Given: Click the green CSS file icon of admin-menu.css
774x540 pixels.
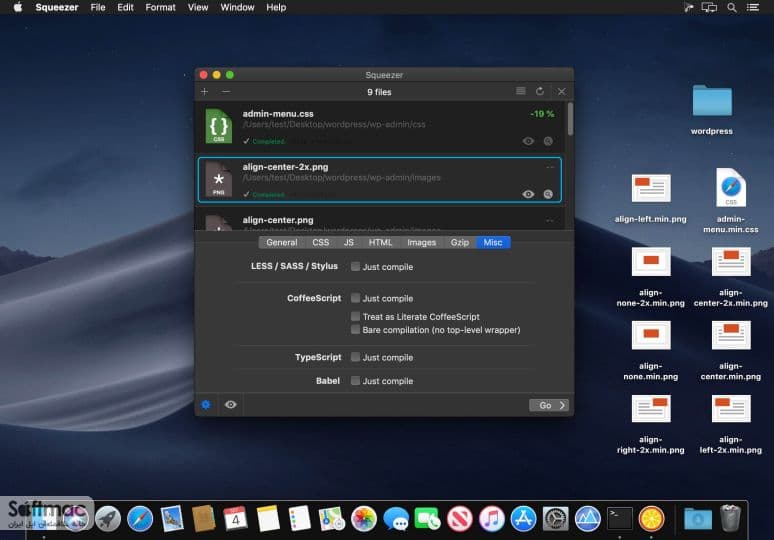Looking at the screenshot, I should [219, 126].
